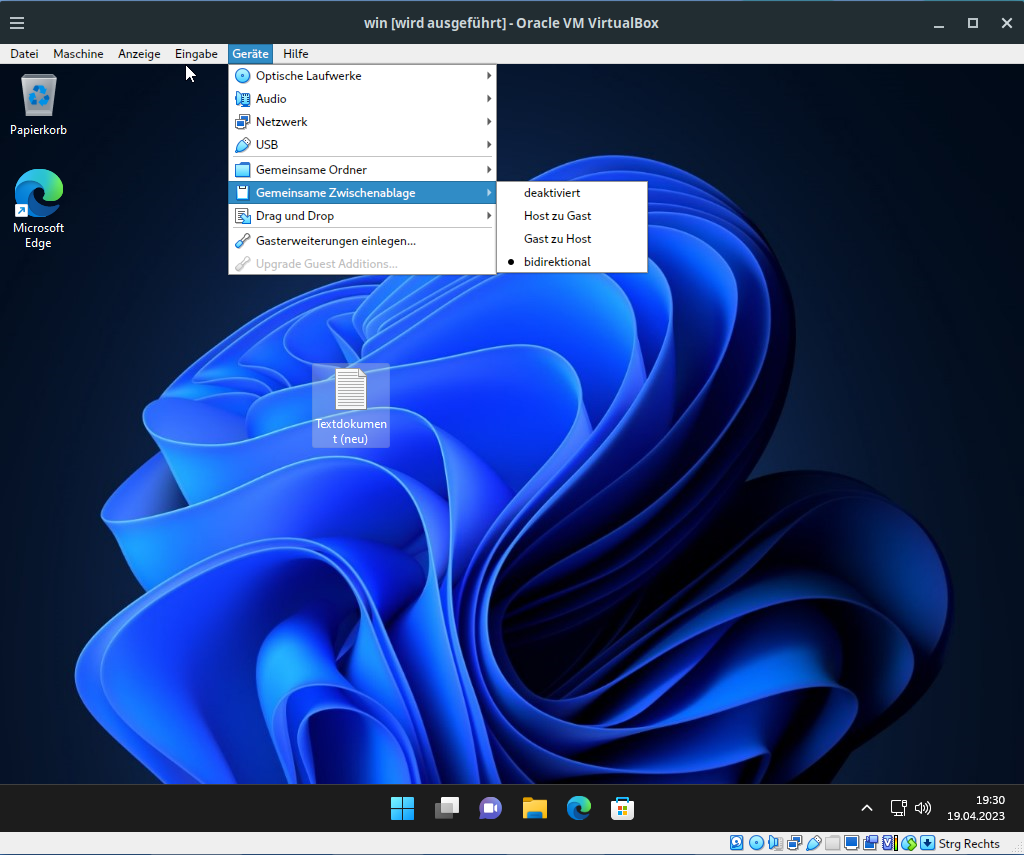Show hidden system tray icons chevron
This screenshot has width=1024, height=855.
tap(867, 808)
